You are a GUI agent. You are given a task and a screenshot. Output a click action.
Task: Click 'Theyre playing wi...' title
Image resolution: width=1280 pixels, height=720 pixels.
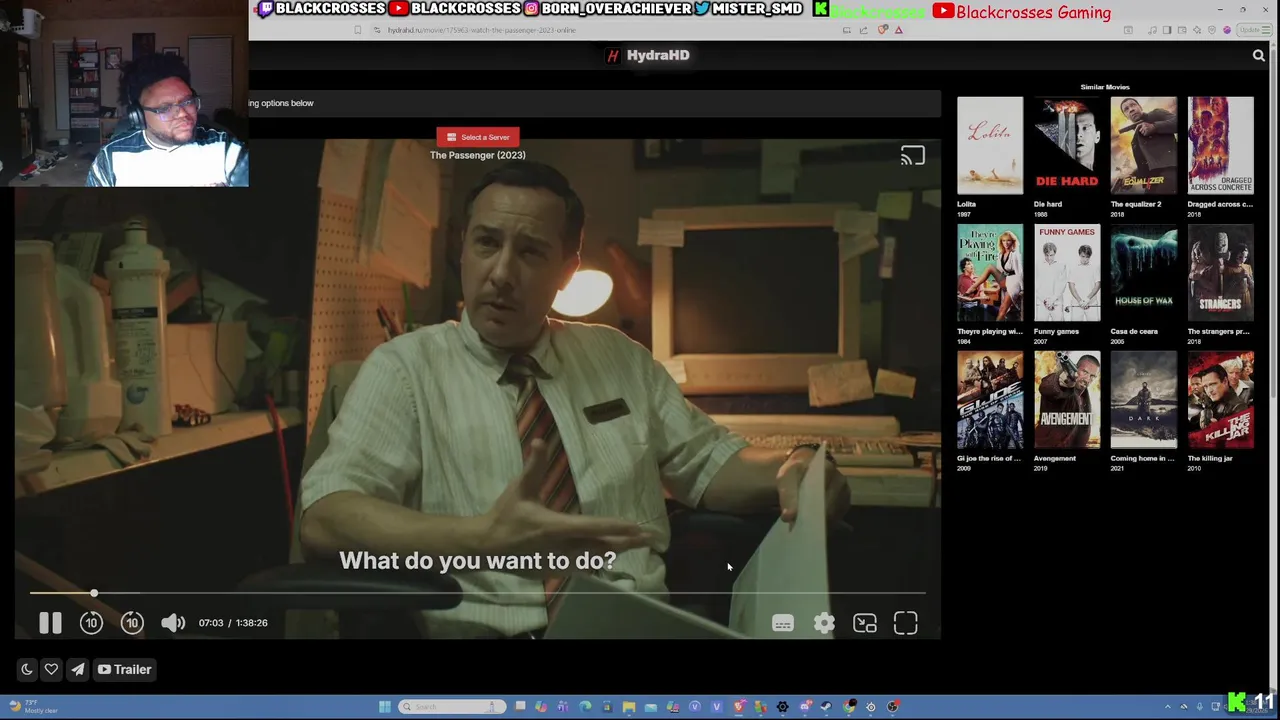pyautogui.click(x=990, y=331)
